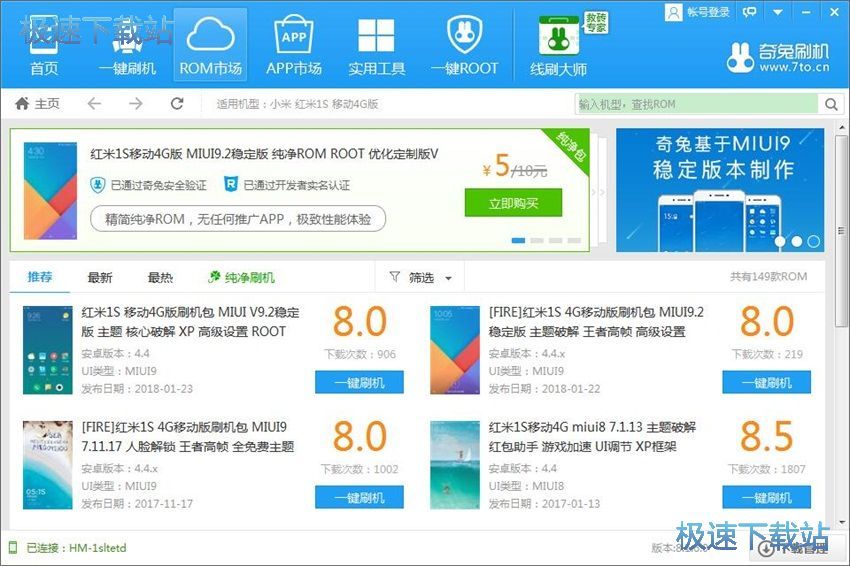Select the last dot on MIUI9 promo banner
This screenshot has height=566, width=850.
coord(814,241)
